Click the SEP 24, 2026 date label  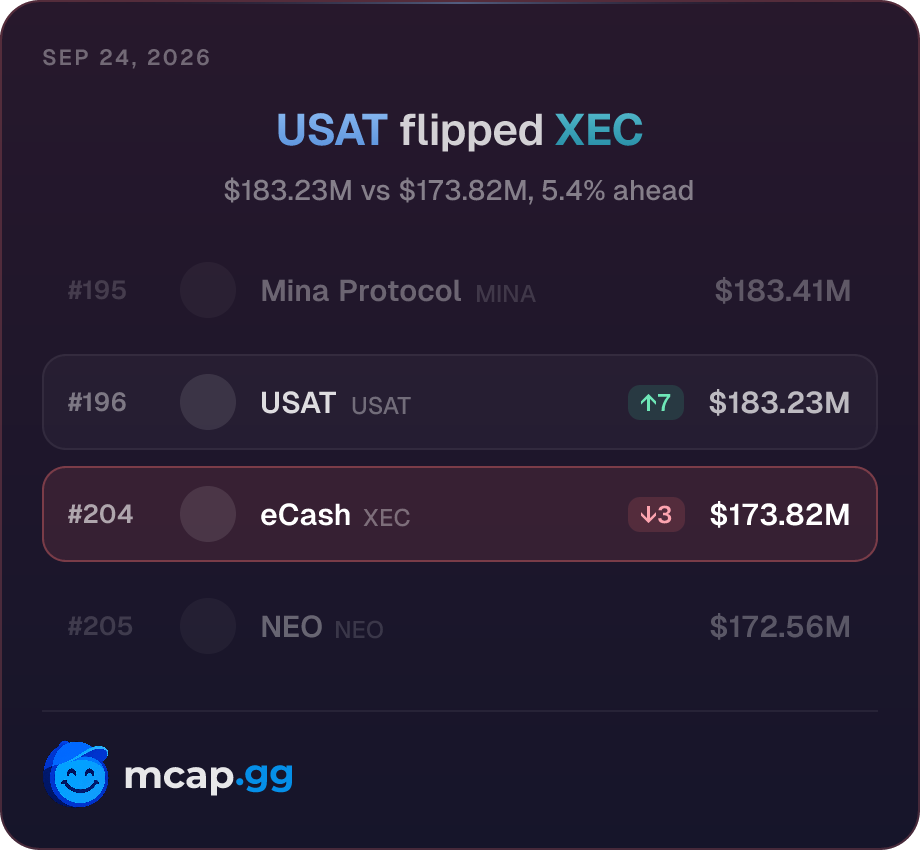point(127,57)
